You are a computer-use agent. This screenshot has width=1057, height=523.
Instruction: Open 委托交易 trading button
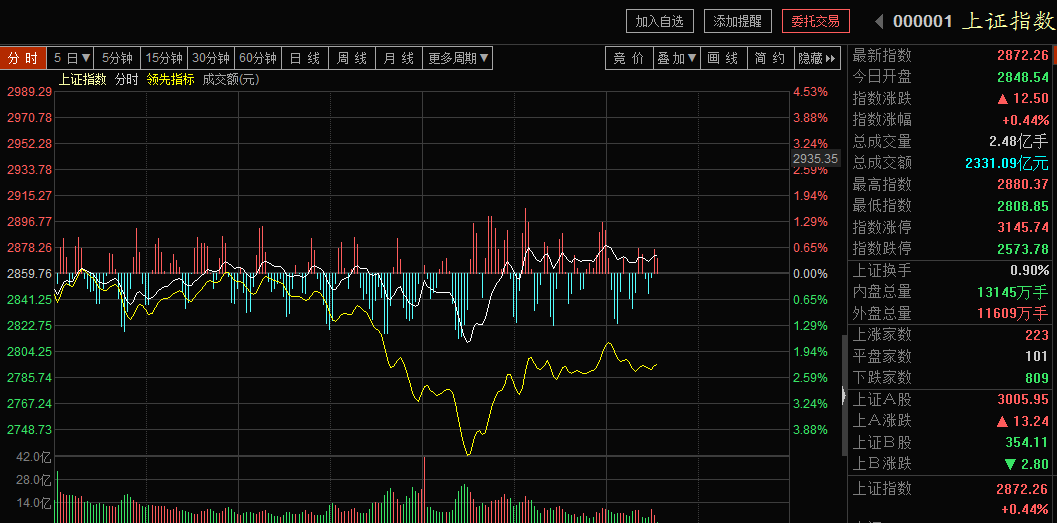click(x=816, y=21)
